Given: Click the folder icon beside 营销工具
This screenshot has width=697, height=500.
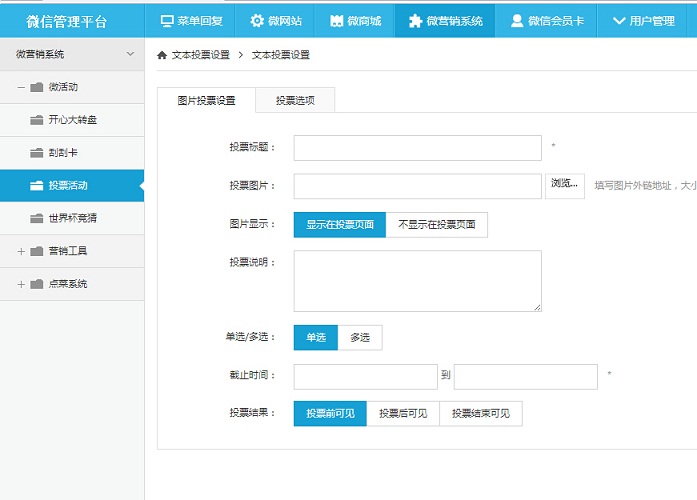Looking at the screenshot, I should (36, 251).
